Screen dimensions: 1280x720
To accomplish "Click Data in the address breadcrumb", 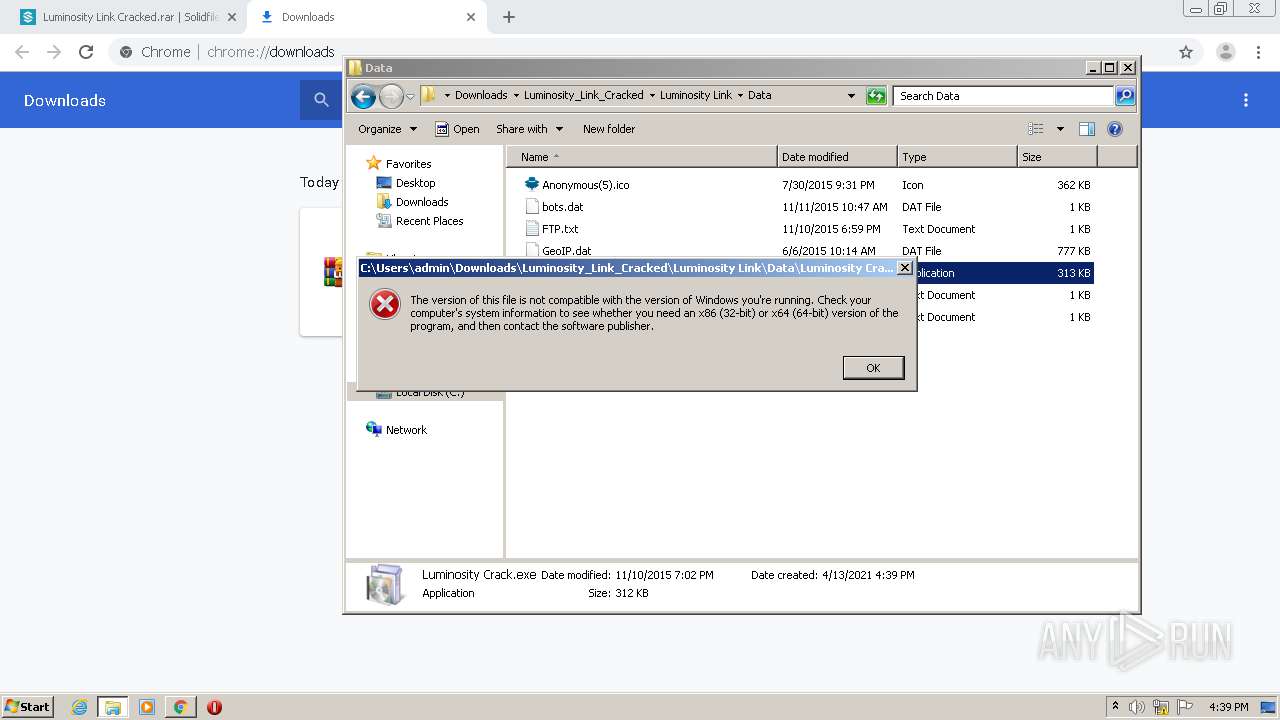I will coord(760,95).
